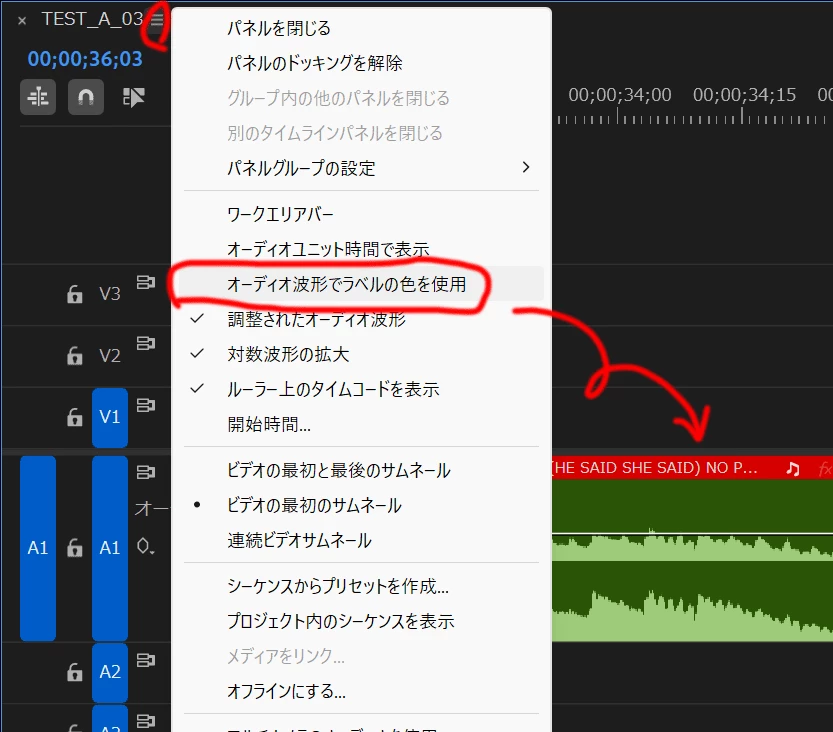This screenshot has height=732, width=833.
Task: Choose パネルを閉じる menu item
Action: click(x=361, y=28)
